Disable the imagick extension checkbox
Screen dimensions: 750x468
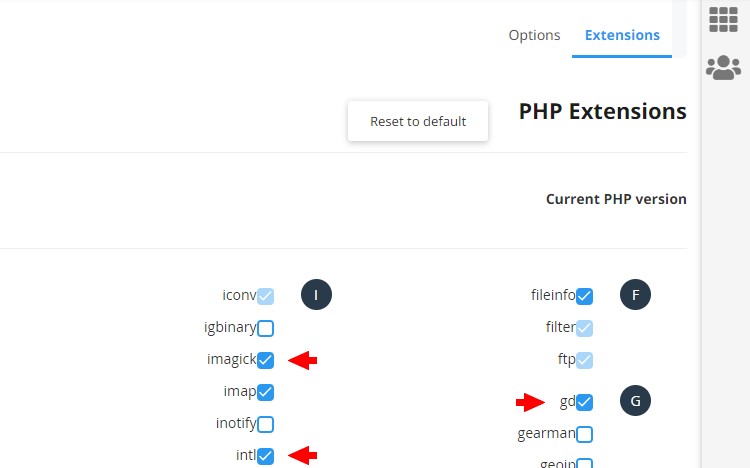[265, 360]
